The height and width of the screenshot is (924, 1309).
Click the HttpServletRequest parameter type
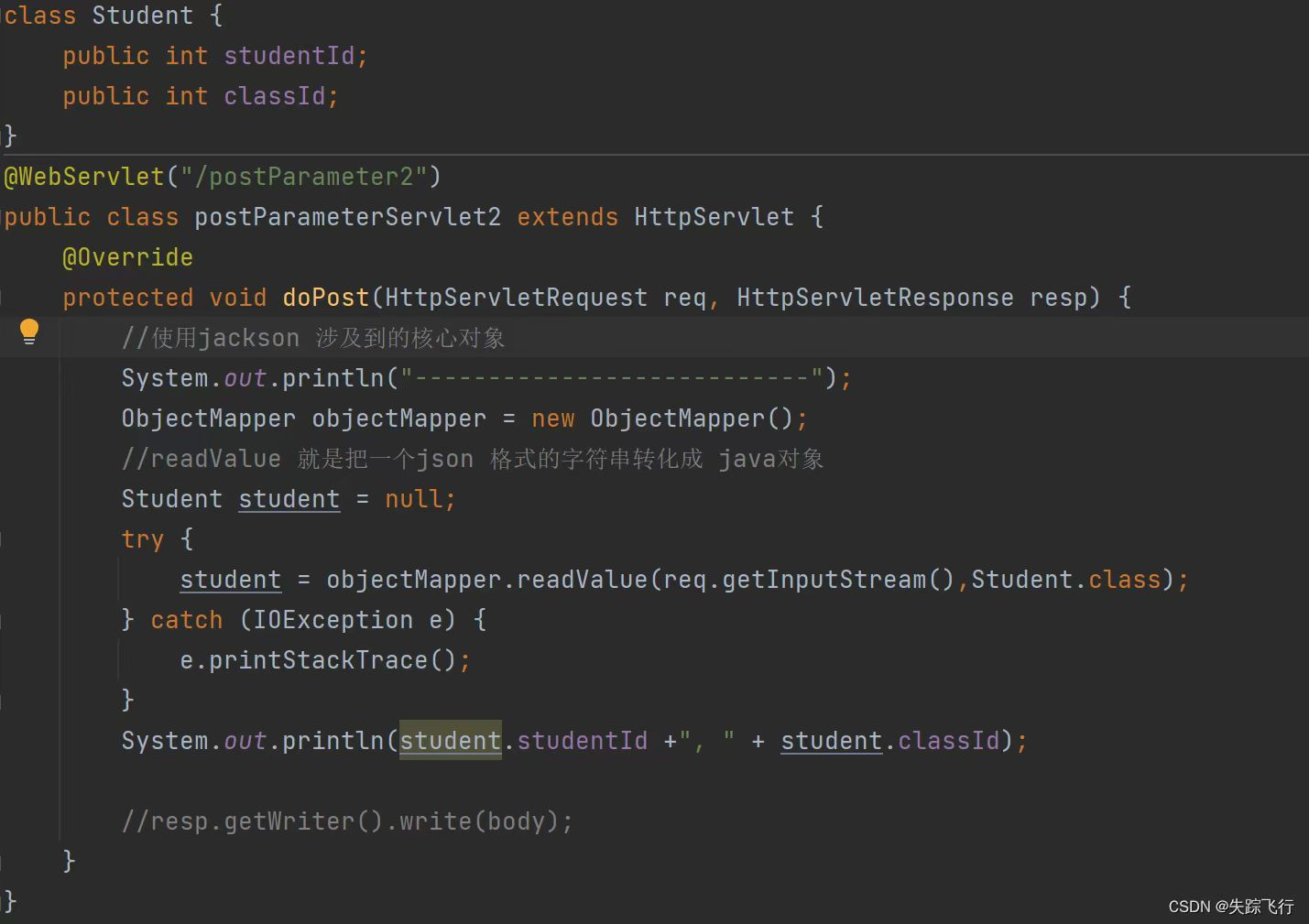(516, 298)
